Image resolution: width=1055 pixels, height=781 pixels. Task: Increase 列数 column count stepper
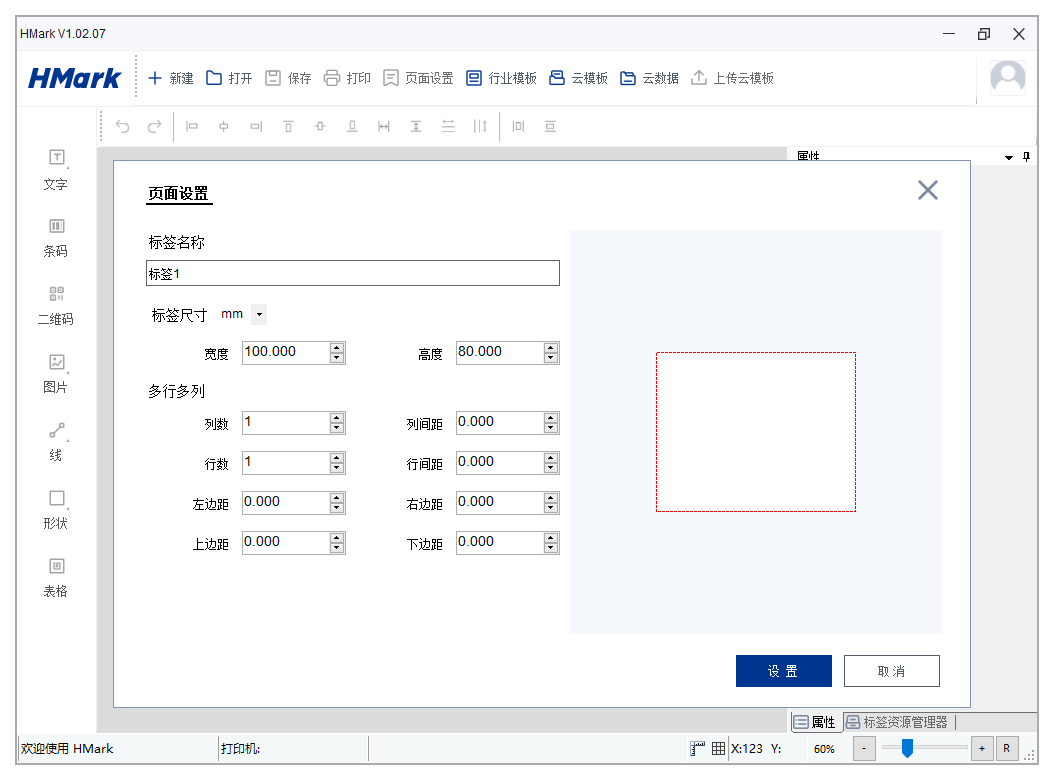coord(337,417)
